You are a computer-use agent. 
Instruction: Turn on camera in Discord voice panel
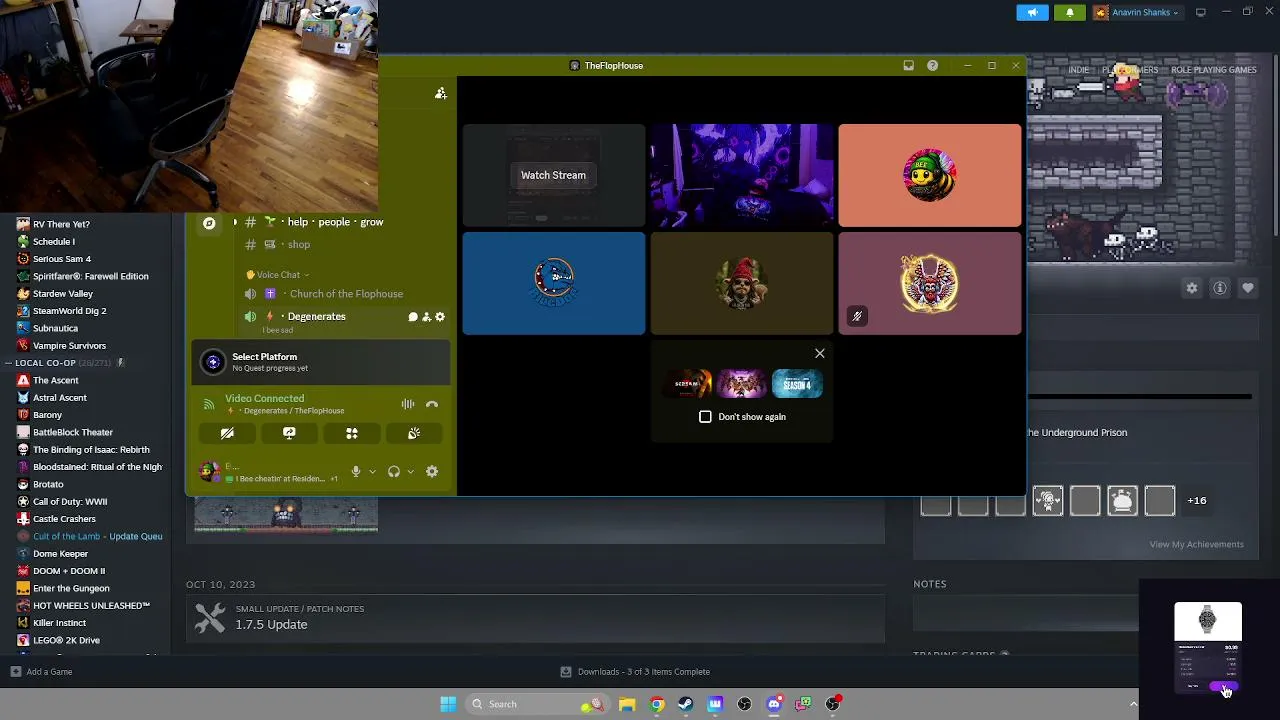click(x=227, y=433)
